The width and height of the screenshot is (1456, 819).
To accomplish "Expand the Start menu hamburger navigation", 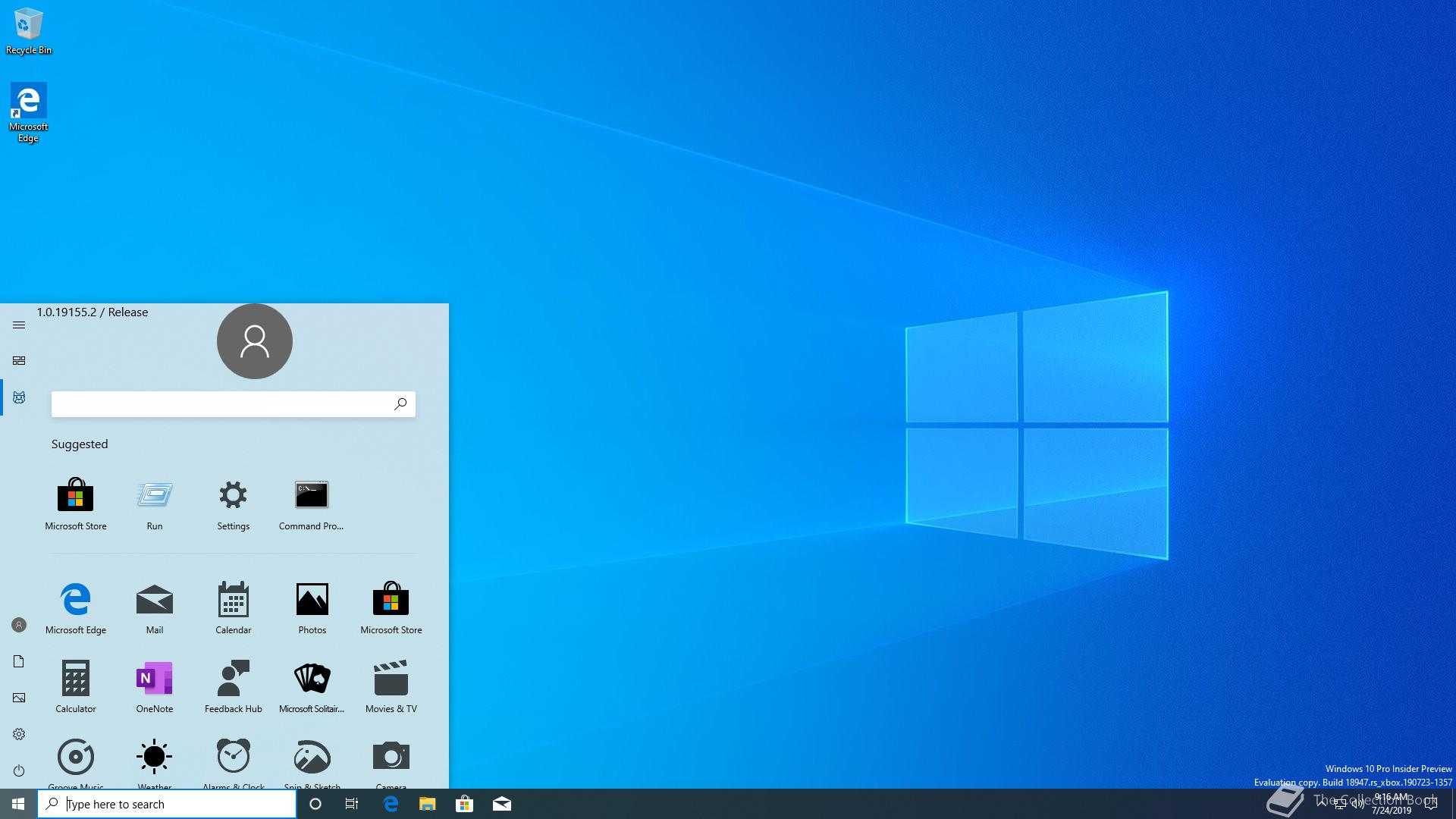I will click(19, 325).
